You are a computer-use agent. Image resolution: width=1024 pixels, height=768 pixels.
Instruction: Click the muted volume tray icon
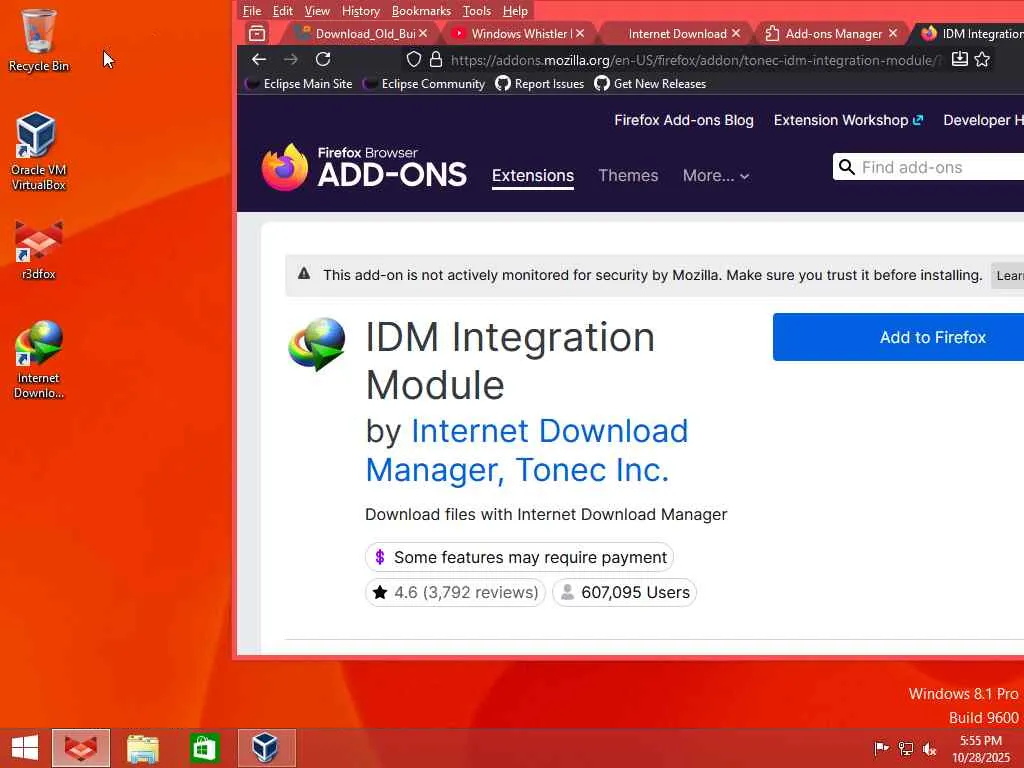929,748
